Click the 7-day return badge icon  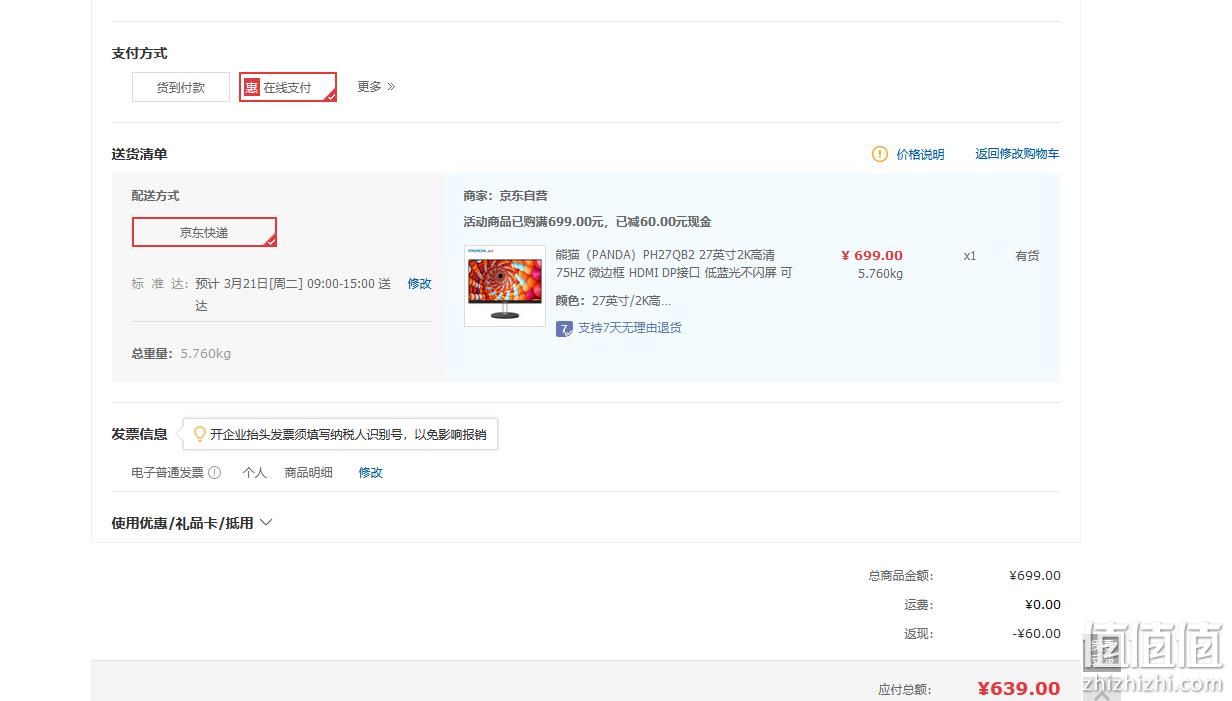click(x=564, y=328)
